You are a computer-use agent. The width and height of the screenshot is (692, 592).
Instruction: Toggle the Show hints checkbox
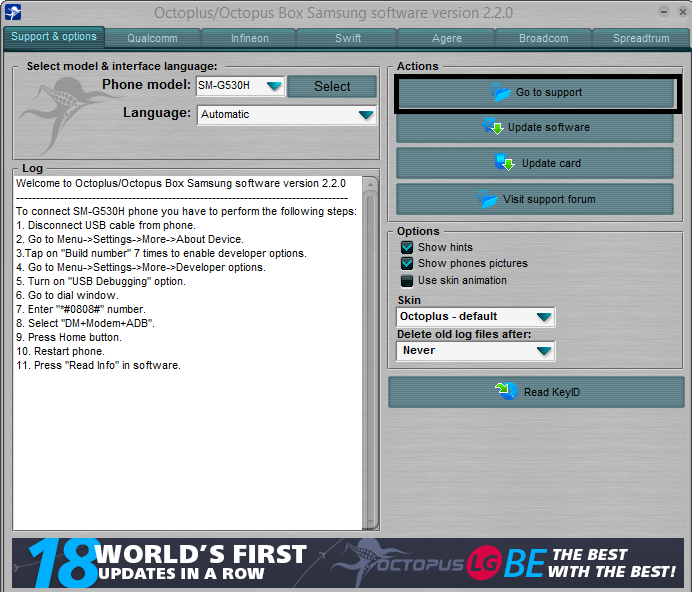(x=407, y=247)
